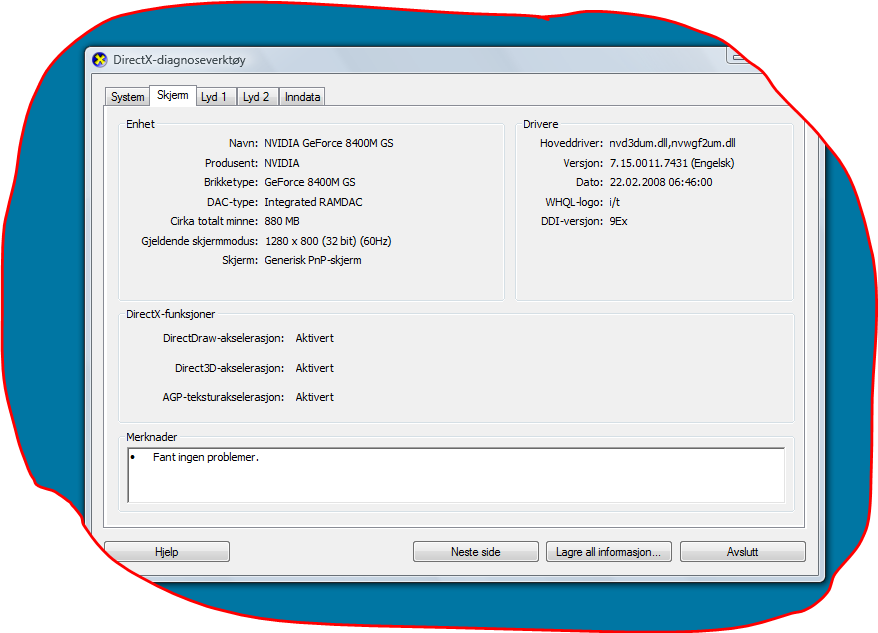This screenshot has height=633, width=878.
Task: Click the Avslutt button
Action: [742, 552]
